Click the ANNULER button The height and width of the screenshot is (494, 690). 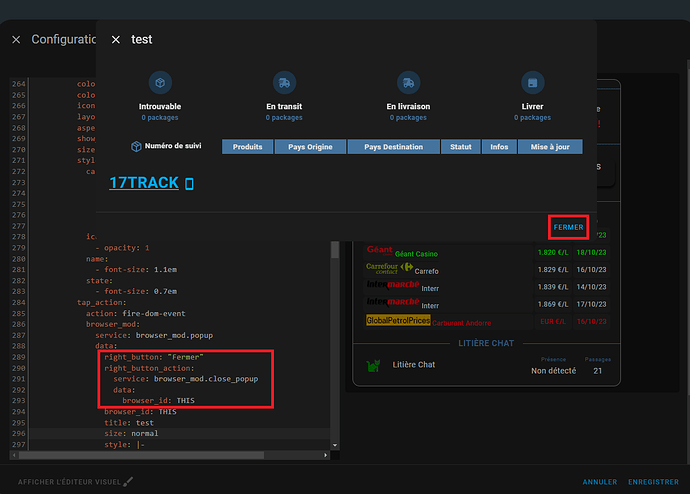(x=599, y=482)
